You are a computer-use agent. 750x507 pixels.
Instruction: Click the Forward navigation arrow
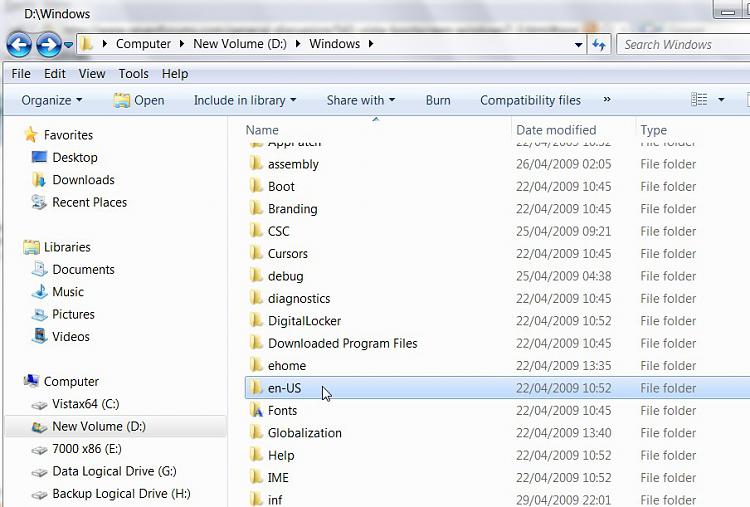pos(49,45)
